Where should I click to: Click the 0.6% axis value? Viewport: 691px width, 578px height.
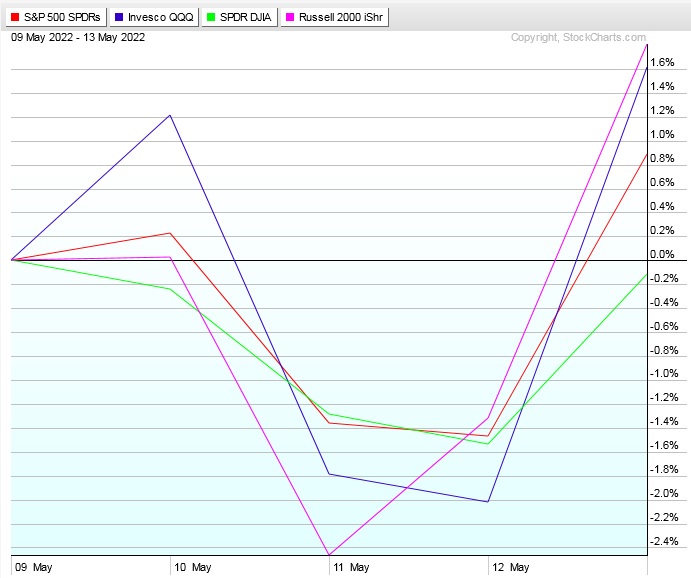pyautogui.click(x=662, y=182)
